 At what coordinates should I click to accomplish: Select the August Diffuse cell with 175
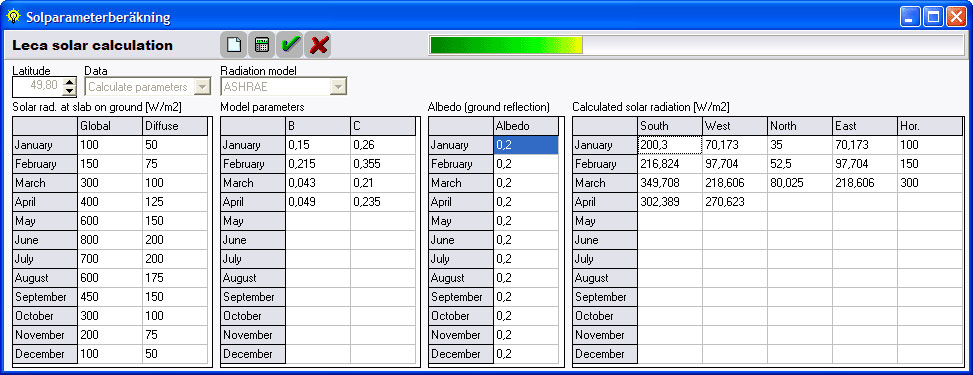pos(175,278)
